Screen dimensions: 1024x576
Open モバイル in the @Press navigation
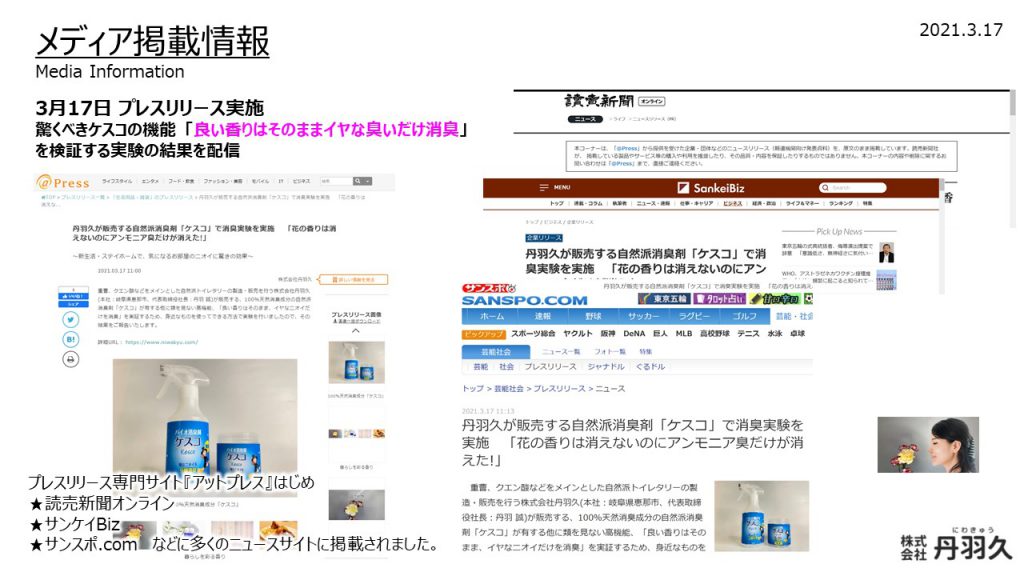tap(260, 181)
